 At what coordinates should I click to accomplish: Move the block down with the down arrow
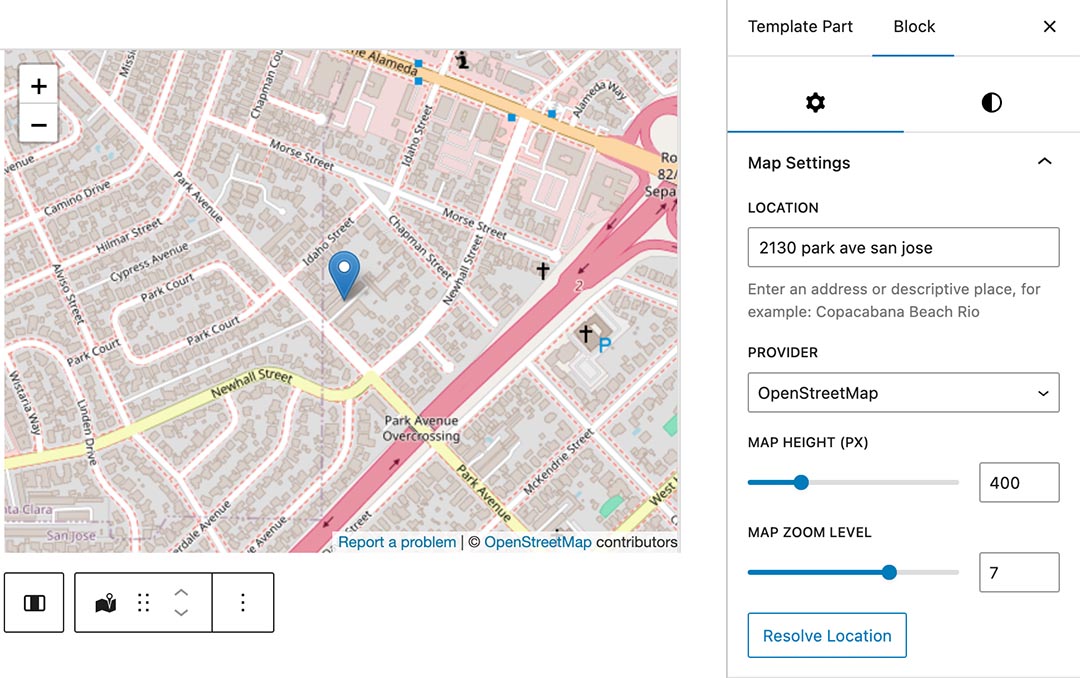181,611
